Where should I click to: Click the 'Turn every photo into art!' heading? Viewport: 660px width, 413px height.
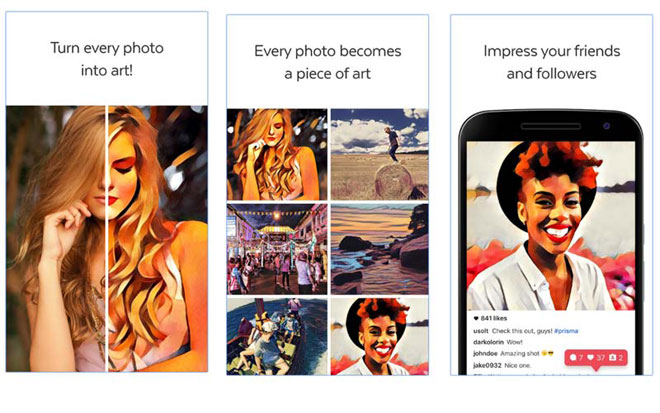[x=107, y=59]
